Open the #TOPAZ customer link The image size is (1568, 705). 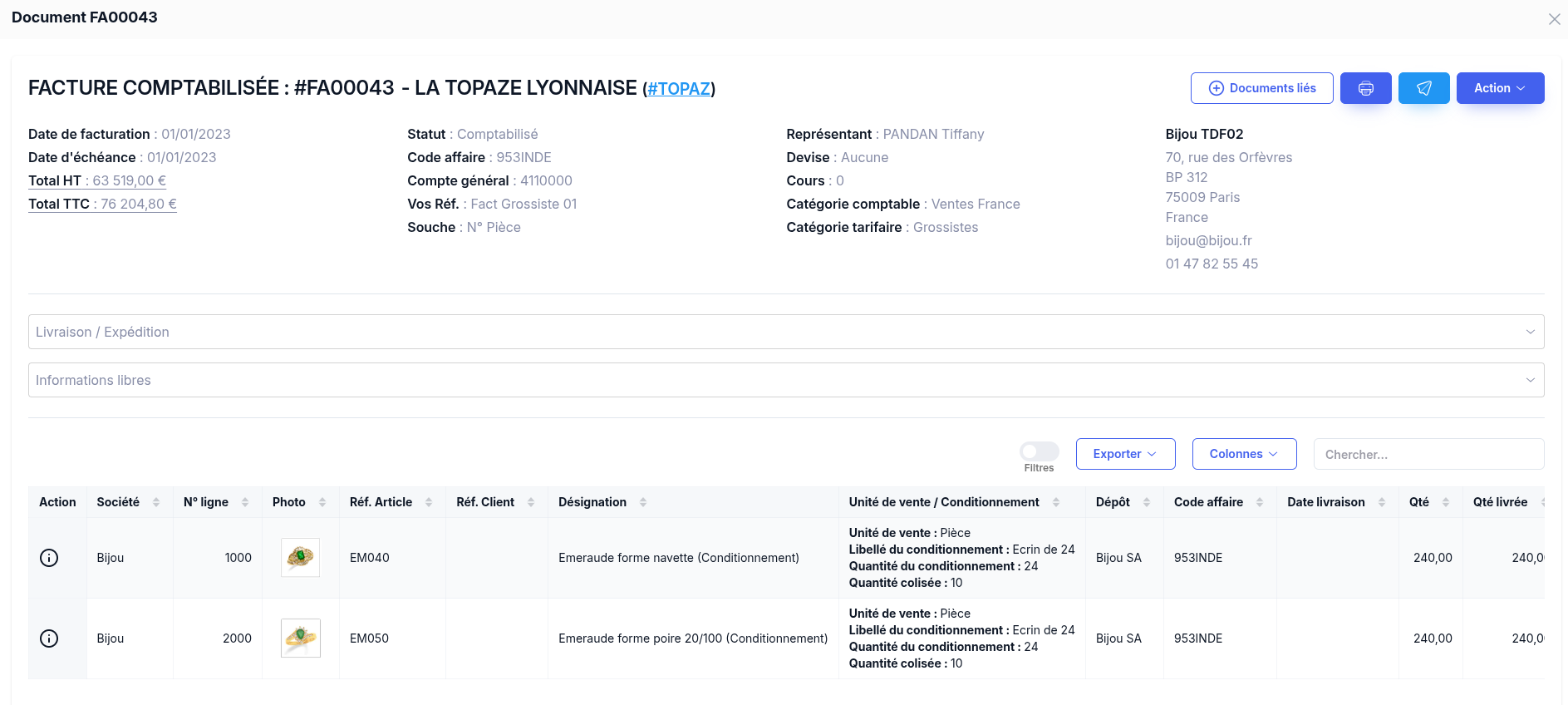[x=679, y=89]
